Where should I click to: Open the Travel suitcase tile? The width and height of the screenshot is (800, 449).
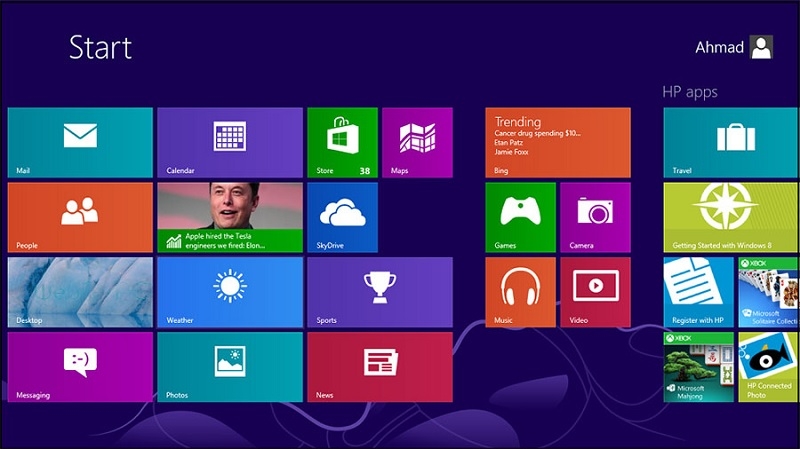[x=732, y=142]
